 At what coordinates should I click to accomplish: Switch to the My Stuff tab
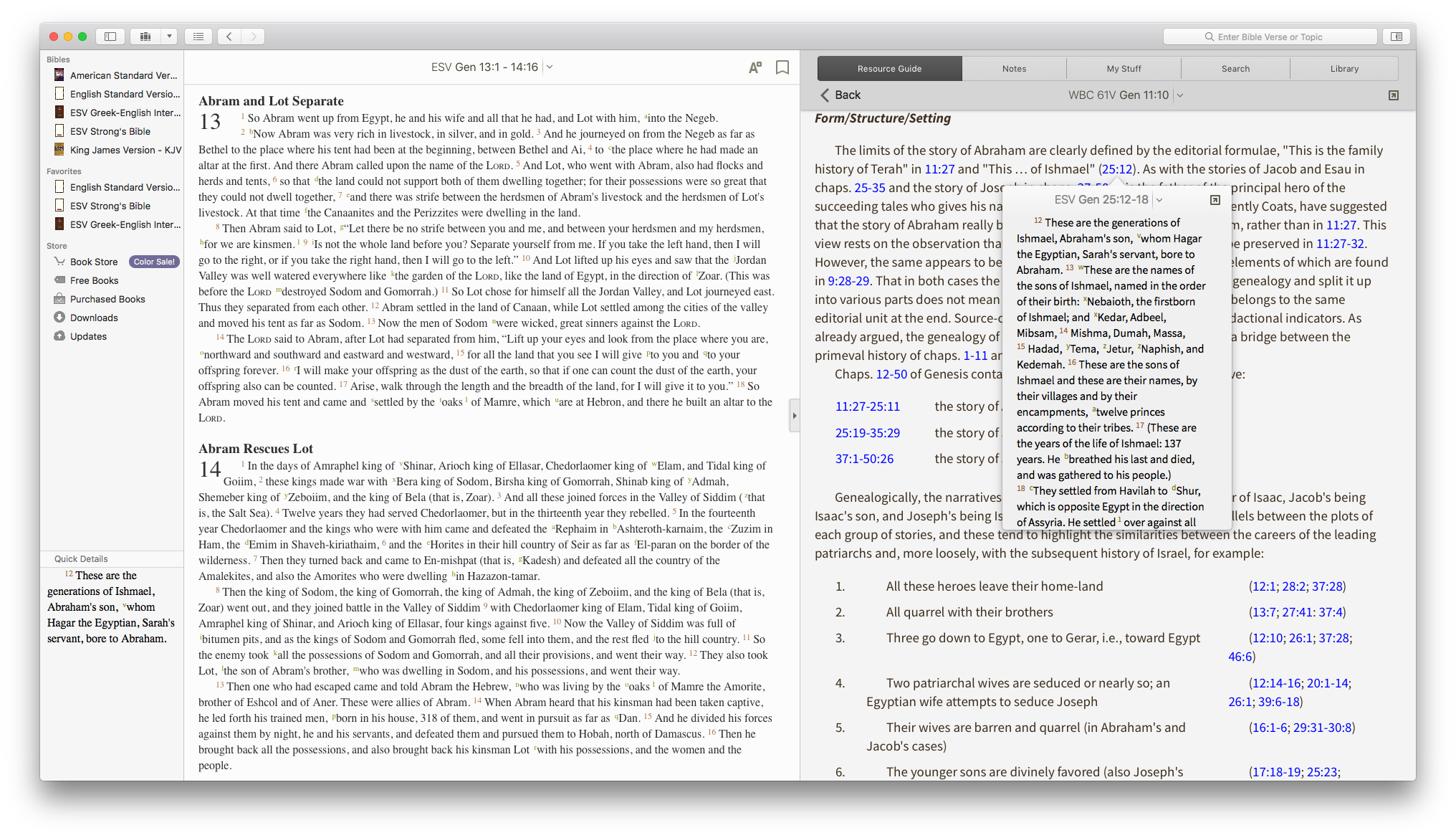(x=1124, y=69)
